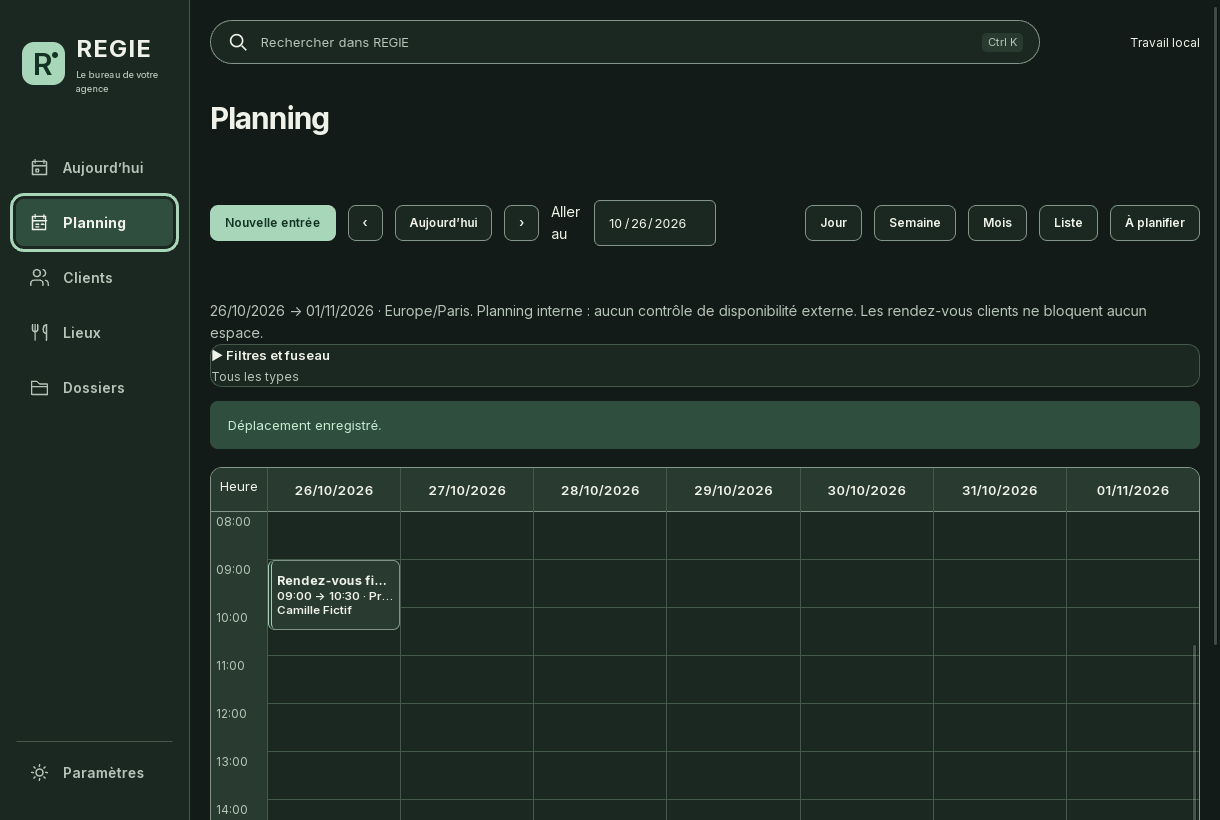
Task: Open the Aujourd'hui sidebar page
Action: point(94,167)
